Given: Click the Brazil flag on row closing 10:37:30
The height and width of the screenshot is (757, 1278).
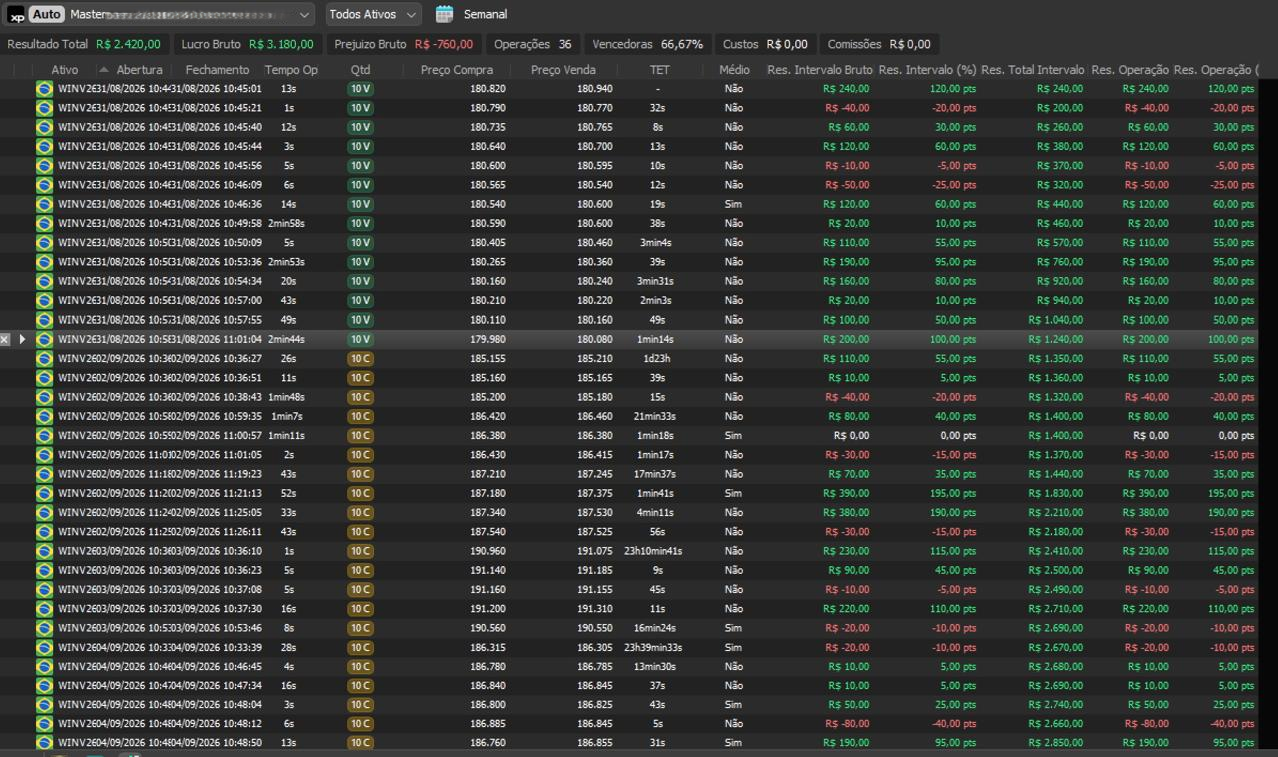Looking at the screenshot, I should (x=44, y=609).
